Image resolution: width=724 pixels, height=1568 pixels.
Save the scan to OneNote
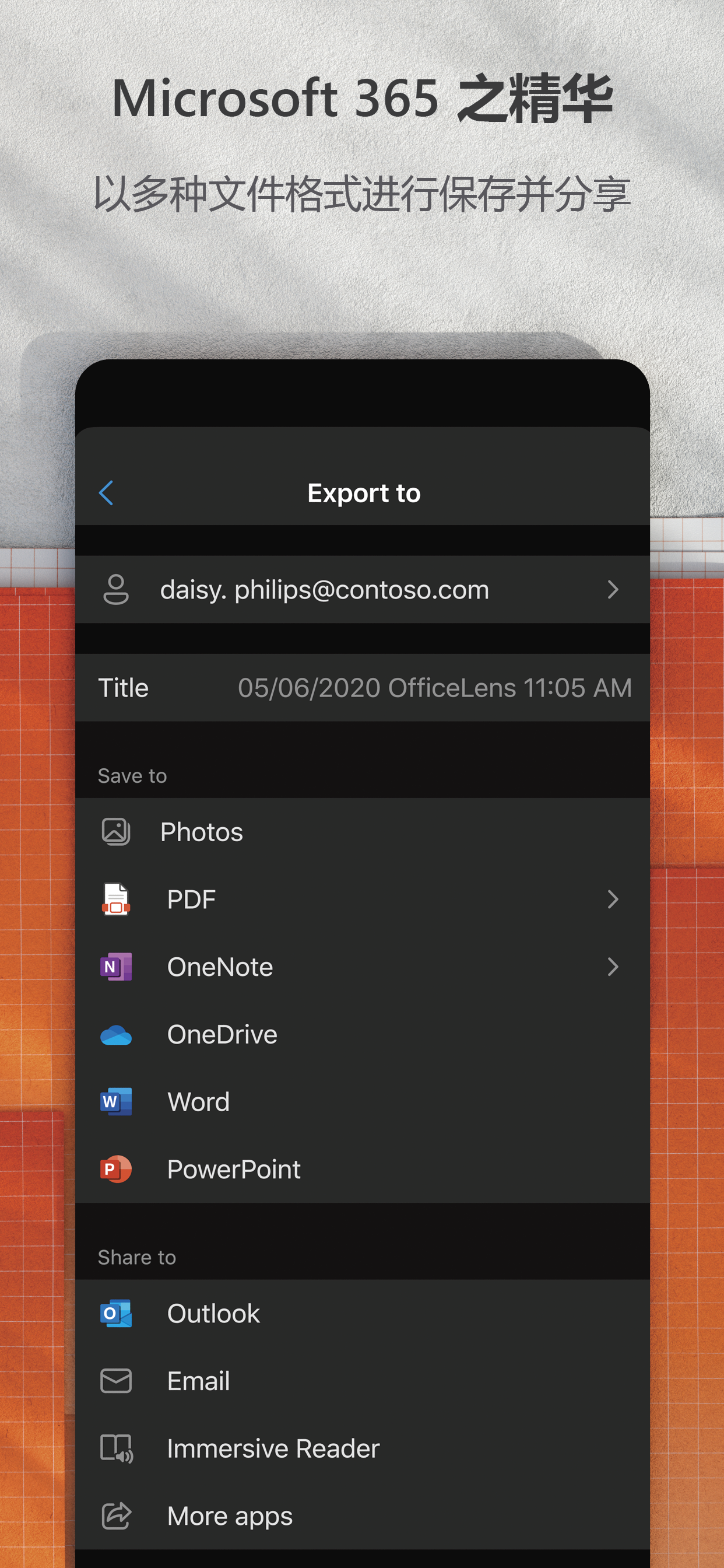click(363, 967)
